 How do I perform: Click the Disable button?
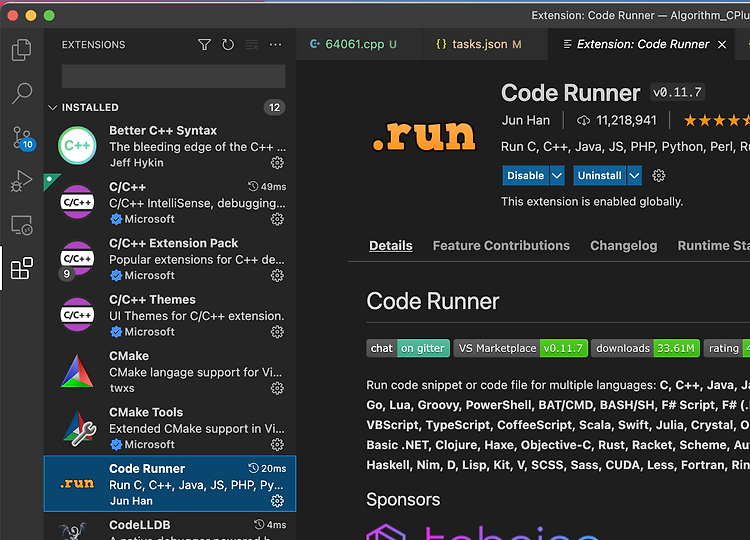click(525, 176)
